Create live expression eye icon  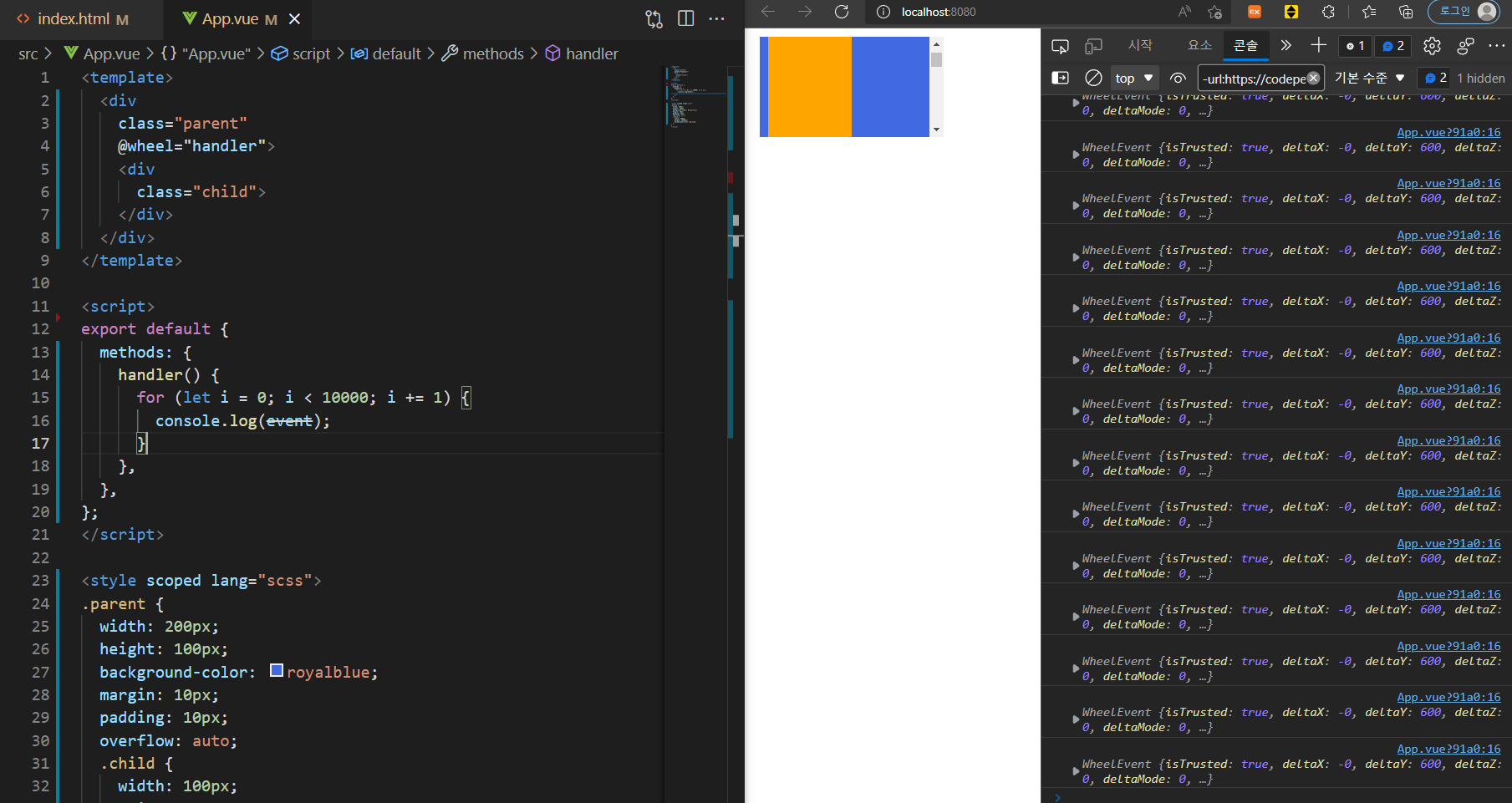click(x=1178, y=78)
